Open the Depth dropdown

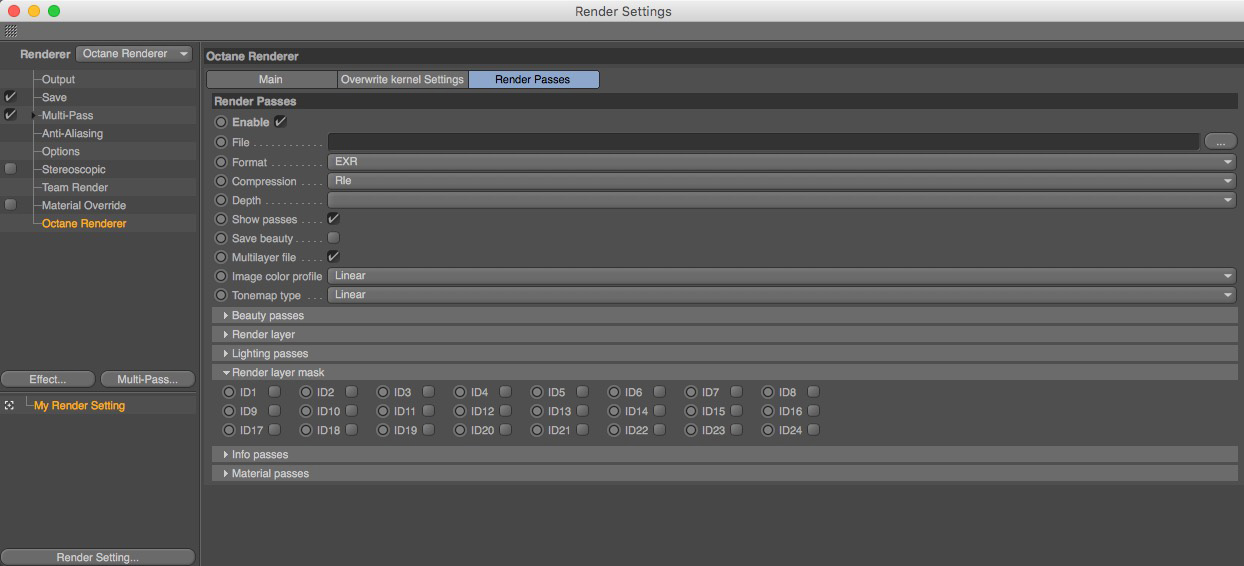[x=782, y=200]
